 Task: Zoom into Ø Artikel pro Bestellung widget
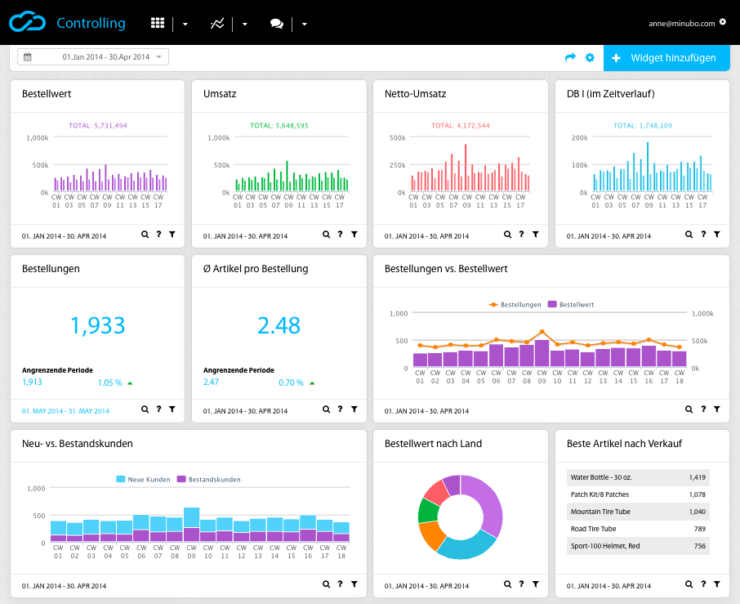326,409
